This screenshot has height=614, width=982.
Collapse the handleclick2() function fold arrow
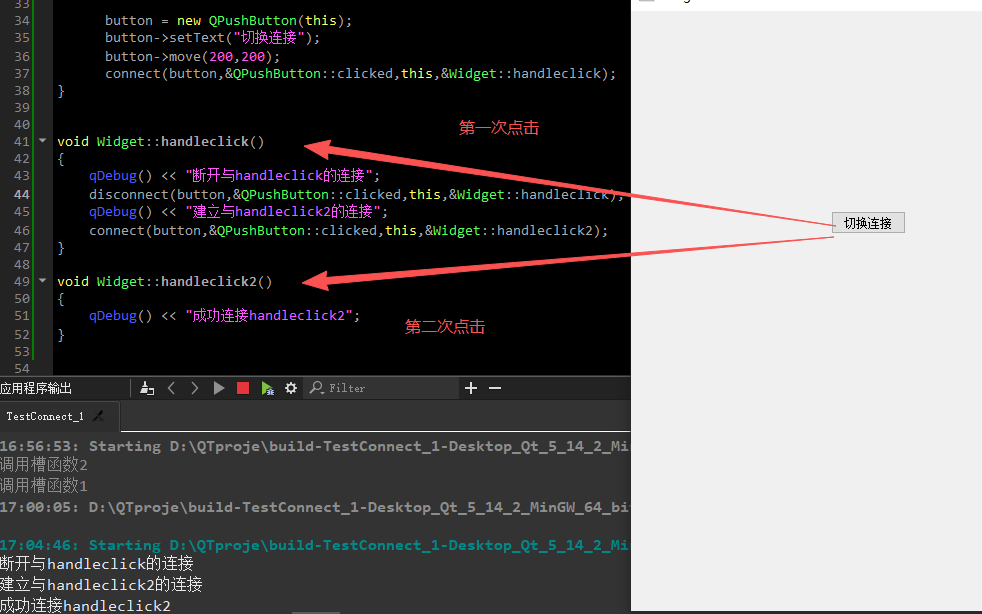tap(43, 281)
